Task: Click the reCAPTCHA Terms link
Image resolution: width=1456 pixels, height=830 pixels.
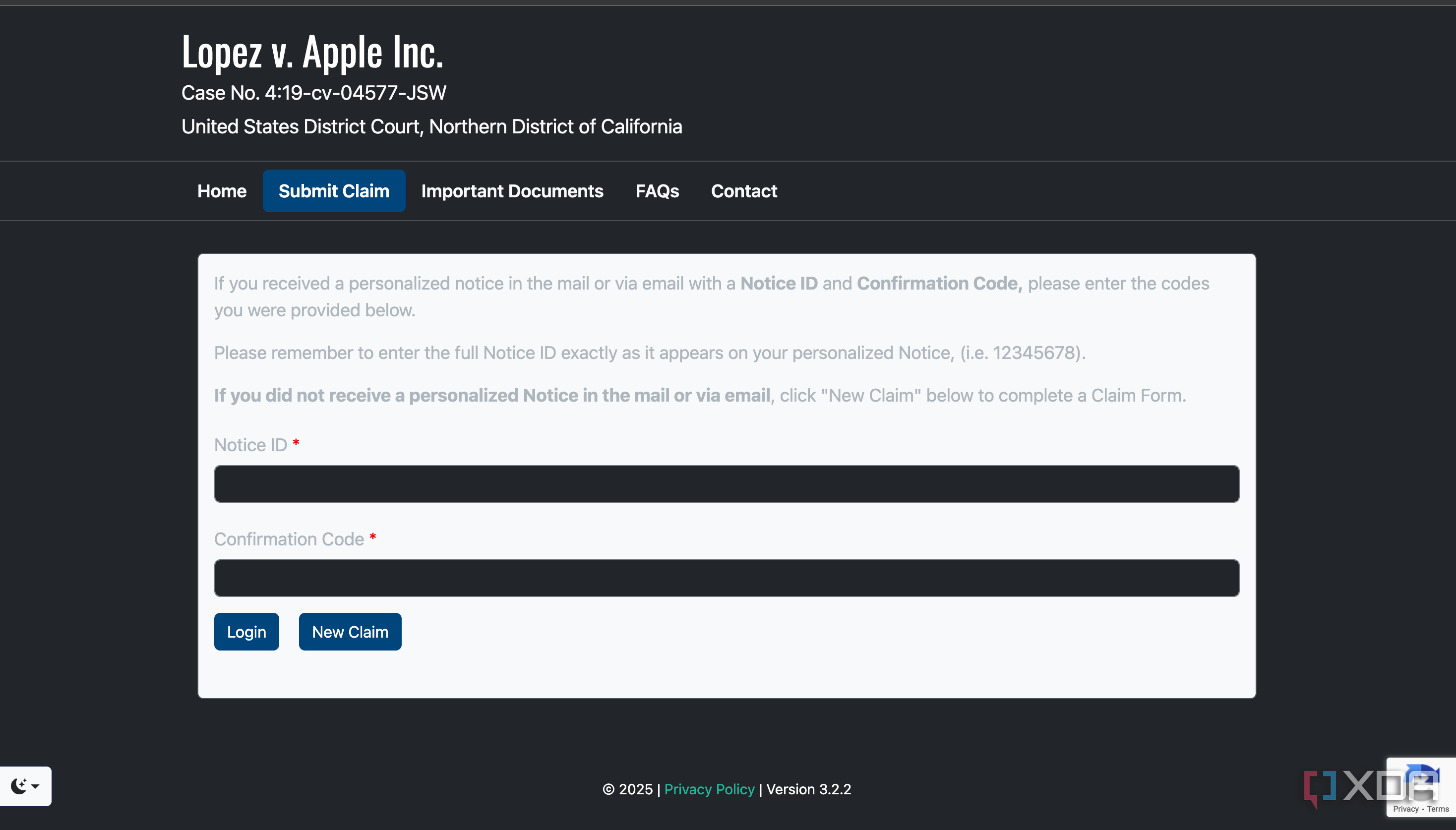Action: tap(1438, 809)
